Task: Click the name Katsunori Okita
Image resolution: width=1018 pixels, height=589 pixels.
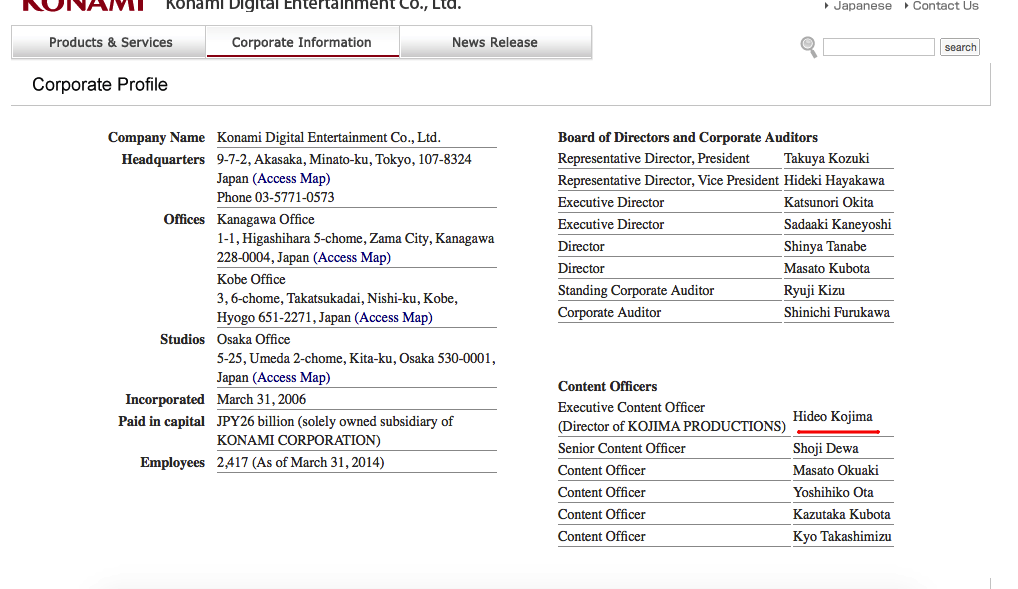Action: [x=828, y=203]
